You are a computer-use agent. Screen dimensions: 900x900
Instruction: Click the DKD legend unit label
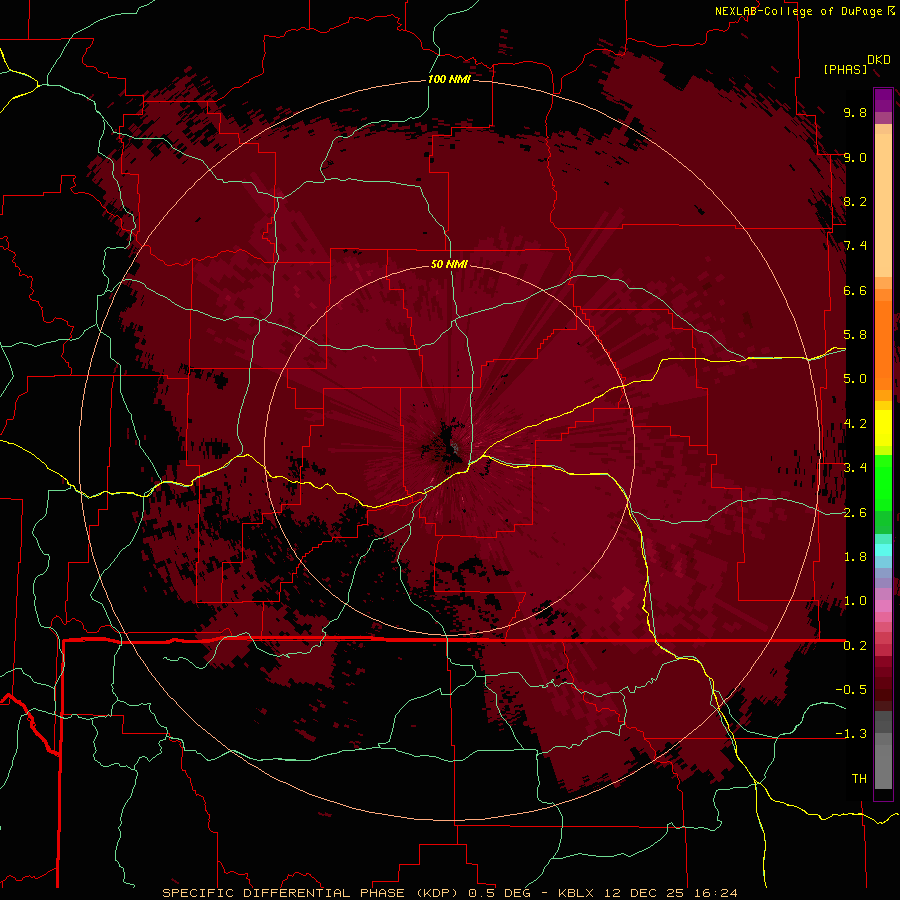[x=879, y=60]
